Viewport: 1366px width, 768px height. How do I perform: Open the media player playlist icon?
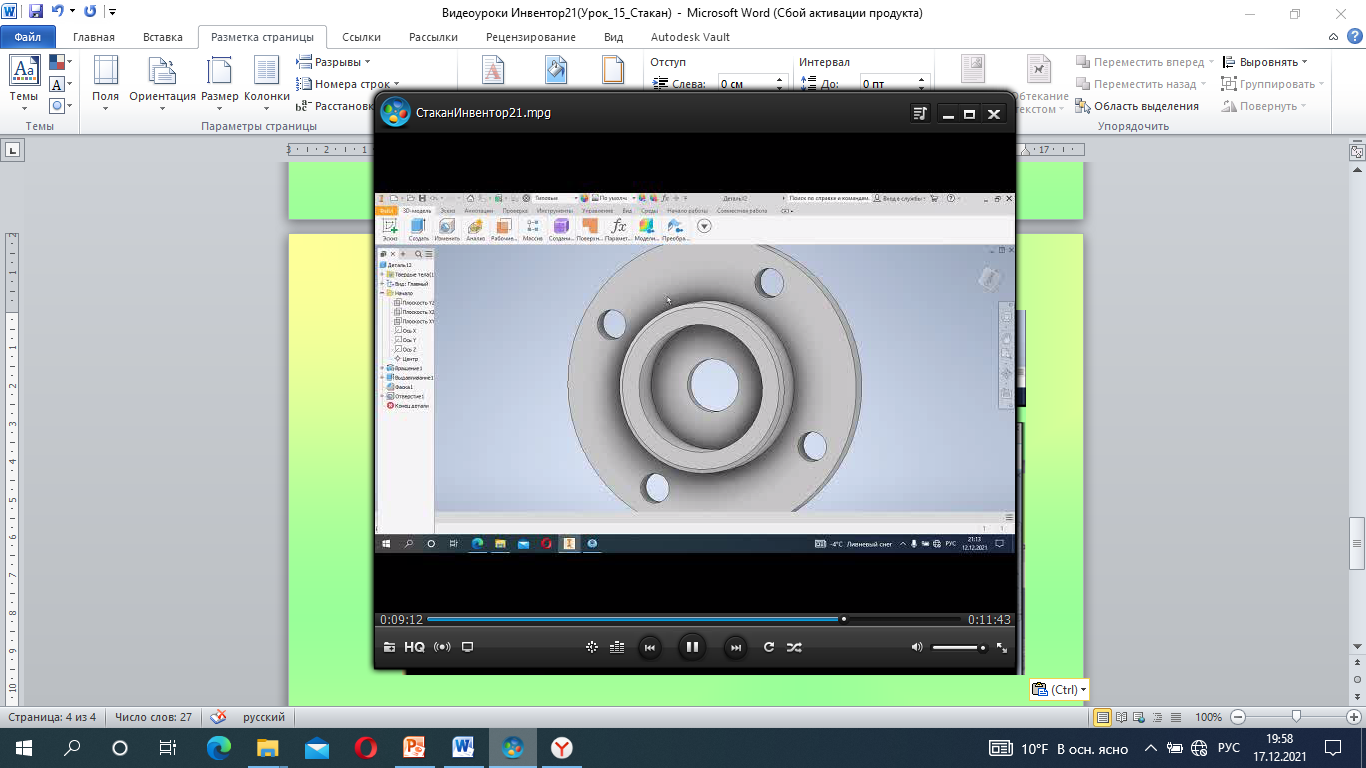(x=921, y=114)
